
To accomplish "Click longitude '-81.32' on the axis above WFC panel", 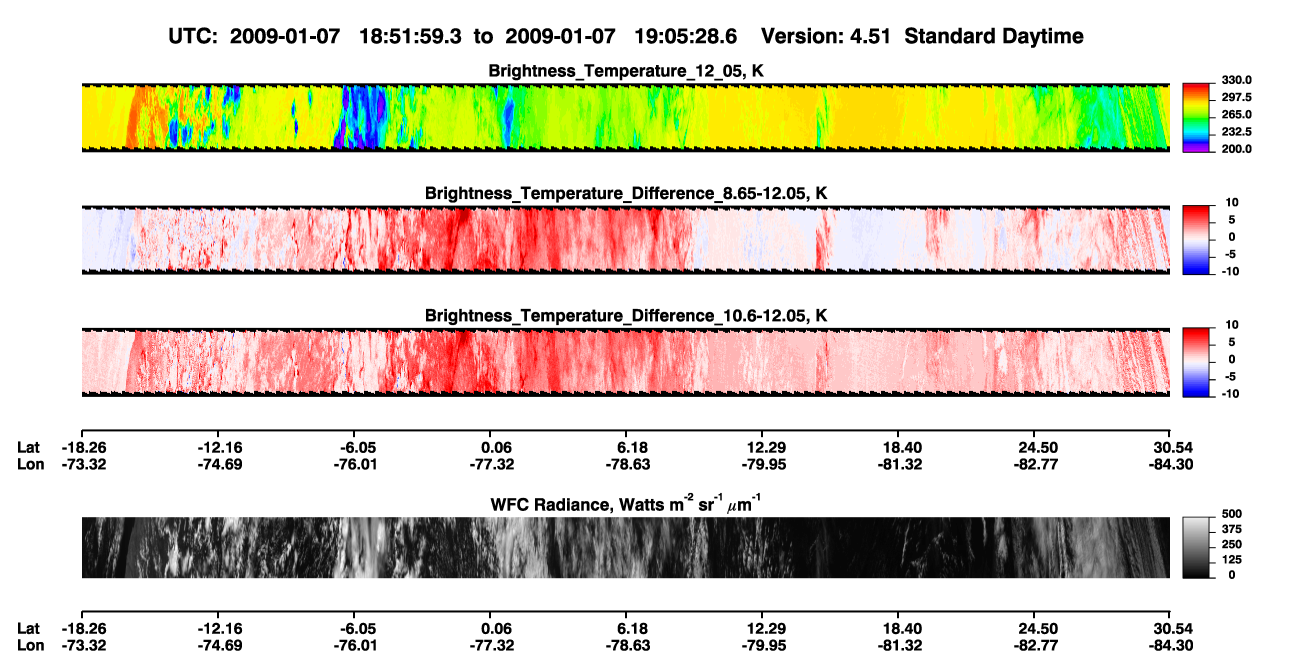I will pos(900,464).
